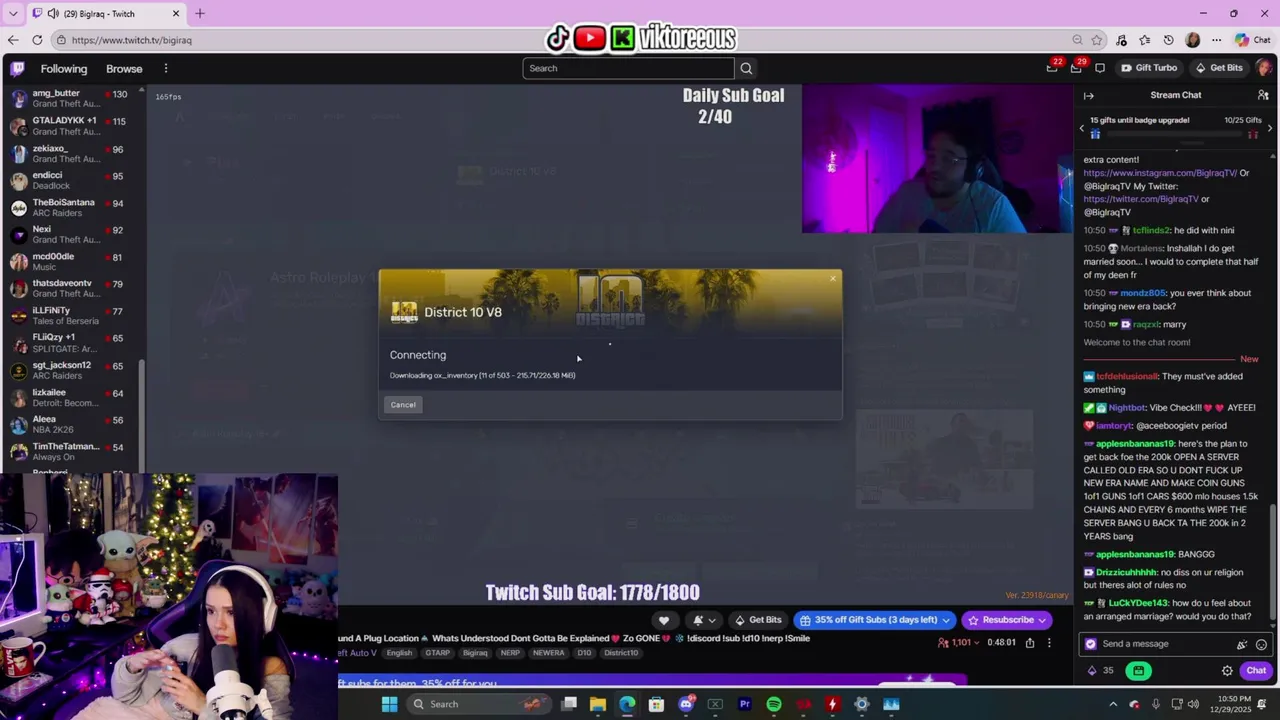Image resolution: width=1280 pixels, height=720 pixels.
Task: Open the chat community users icon
Action: (1263, 95)
